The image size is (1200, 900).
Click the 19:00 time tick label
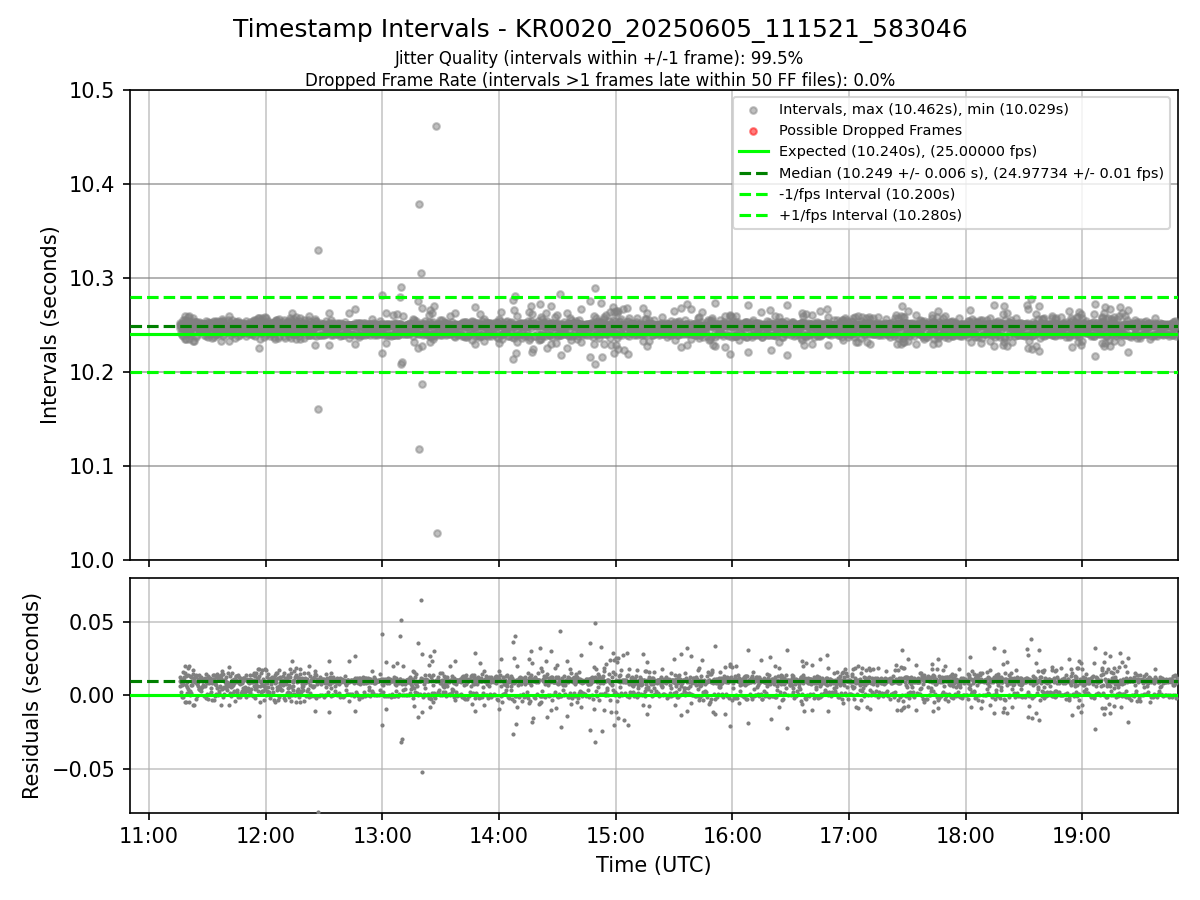[1081, 834]
